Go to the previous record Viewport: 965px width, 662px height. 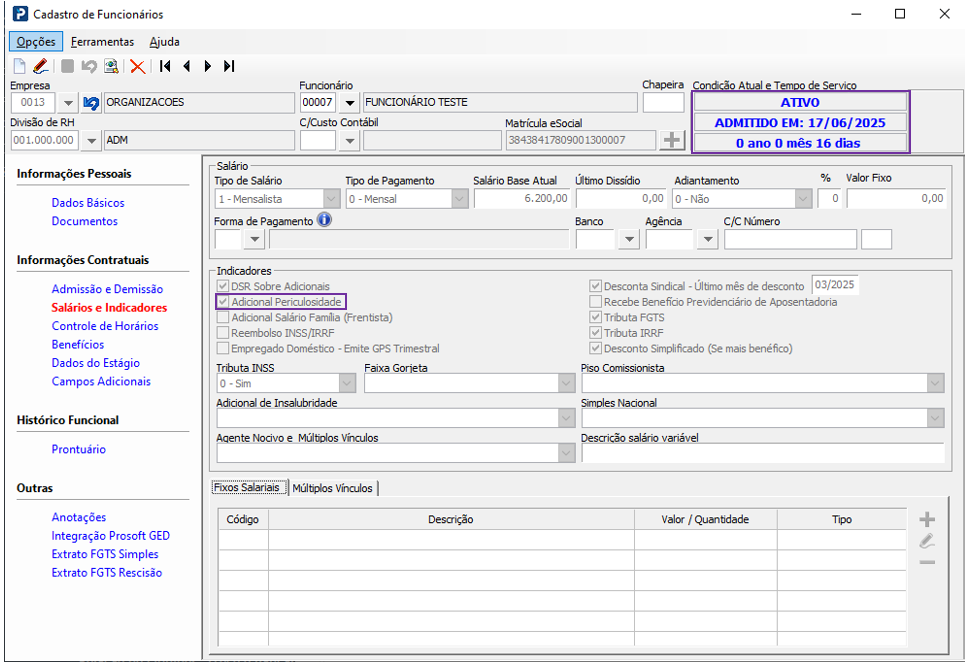tap(186, 66)
